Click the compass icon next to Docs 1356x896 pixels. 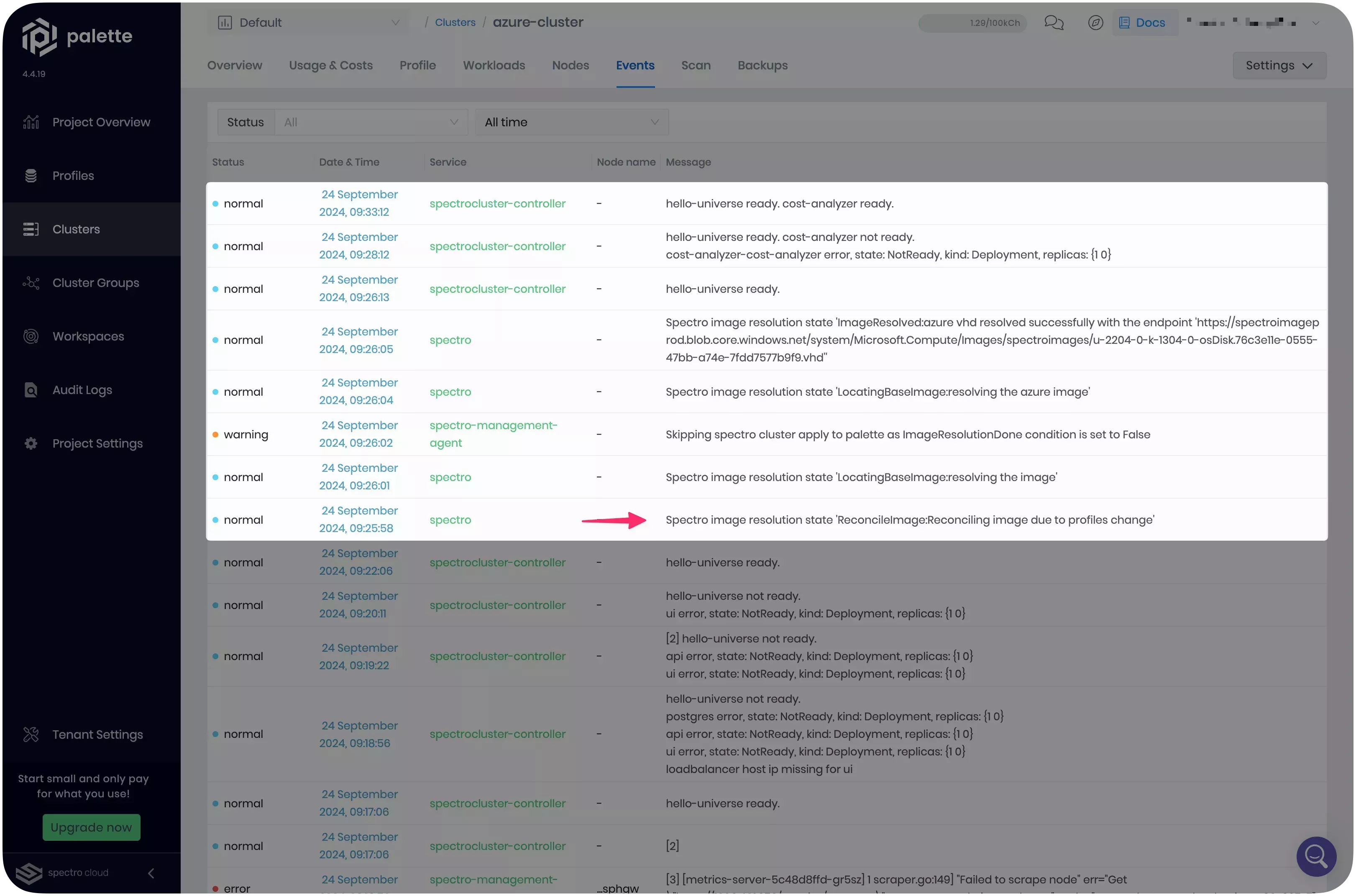1096,23
